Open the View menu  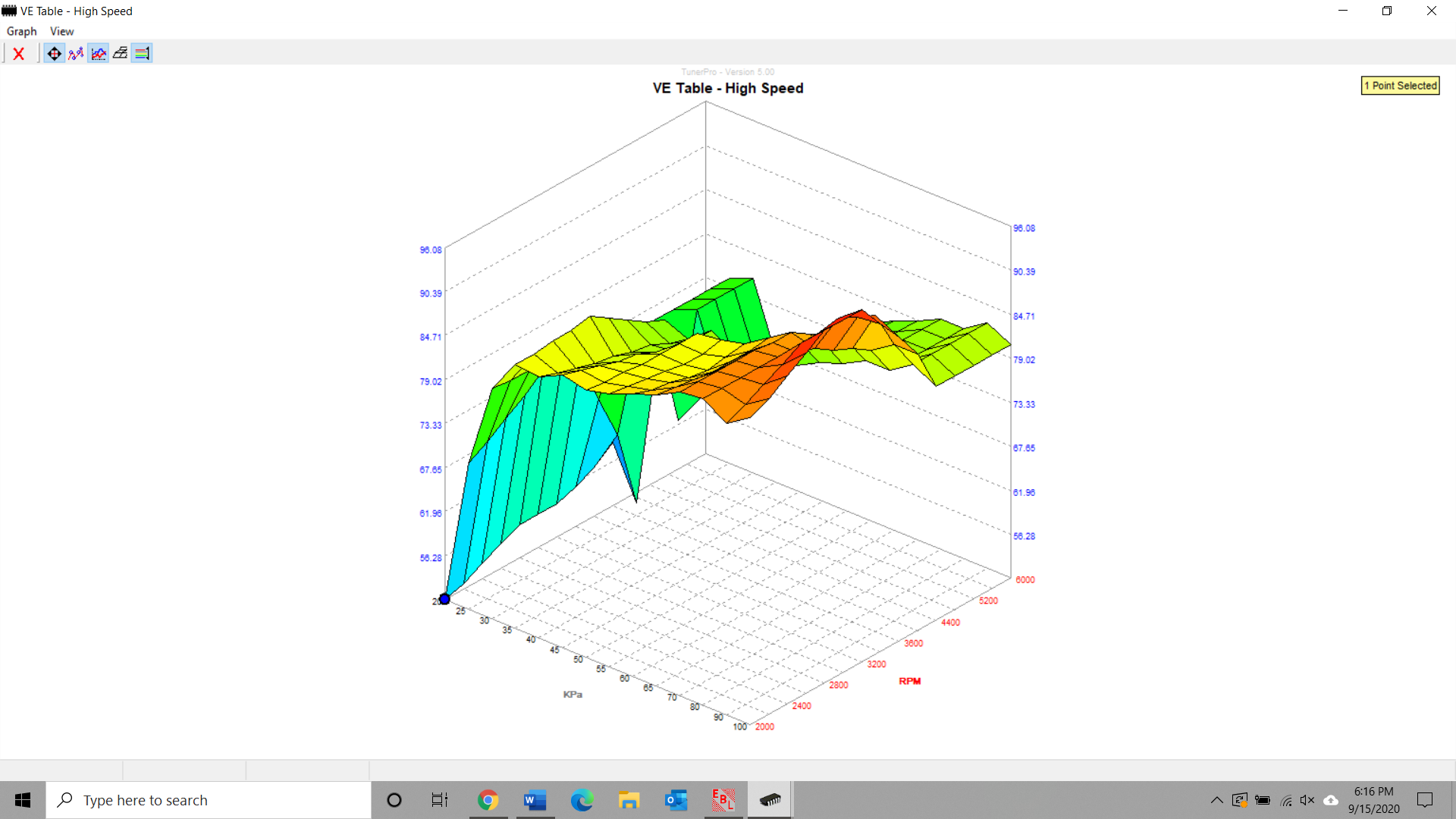61,31
